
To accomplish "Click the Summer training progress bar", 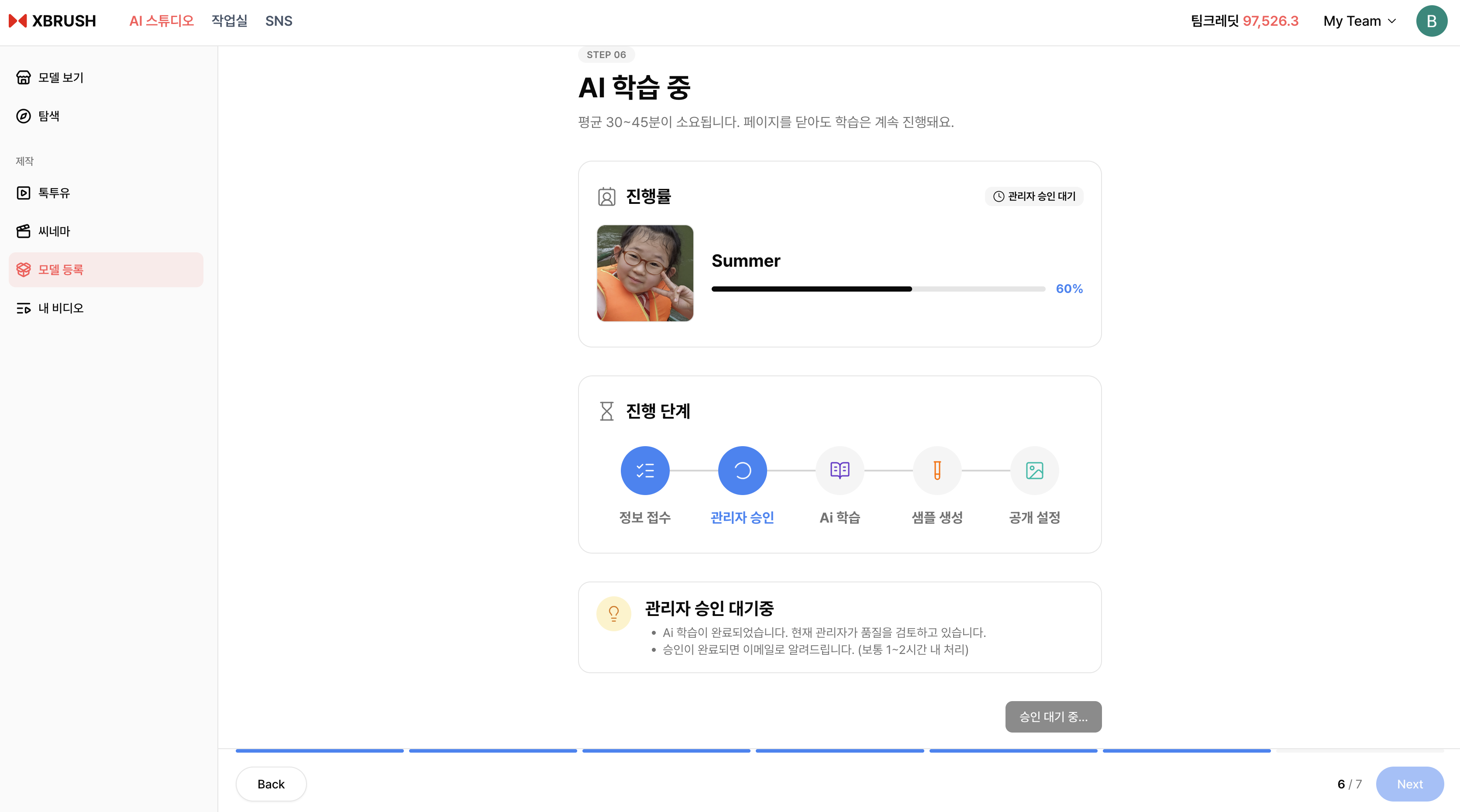I will coord(878,289).
